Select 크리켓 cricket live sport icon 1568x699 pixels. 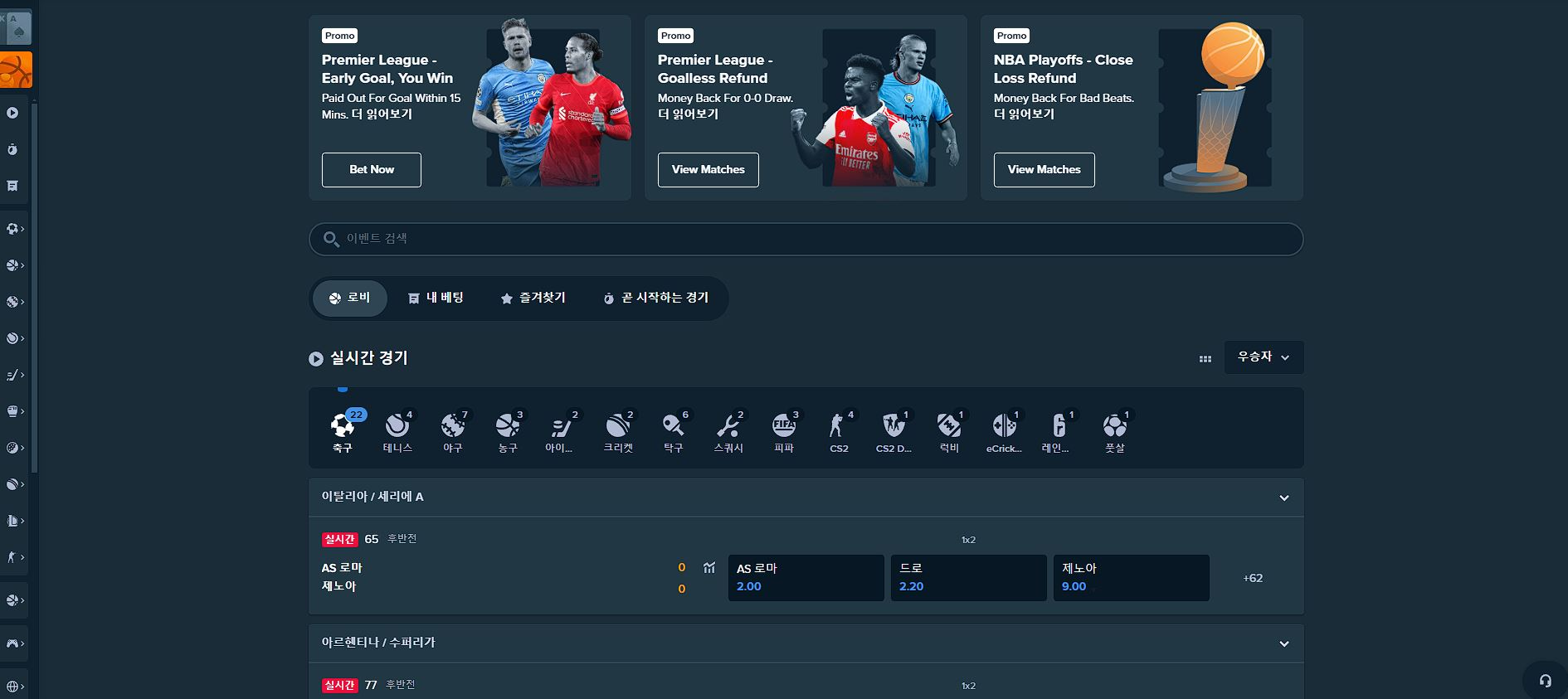point(618,432)
